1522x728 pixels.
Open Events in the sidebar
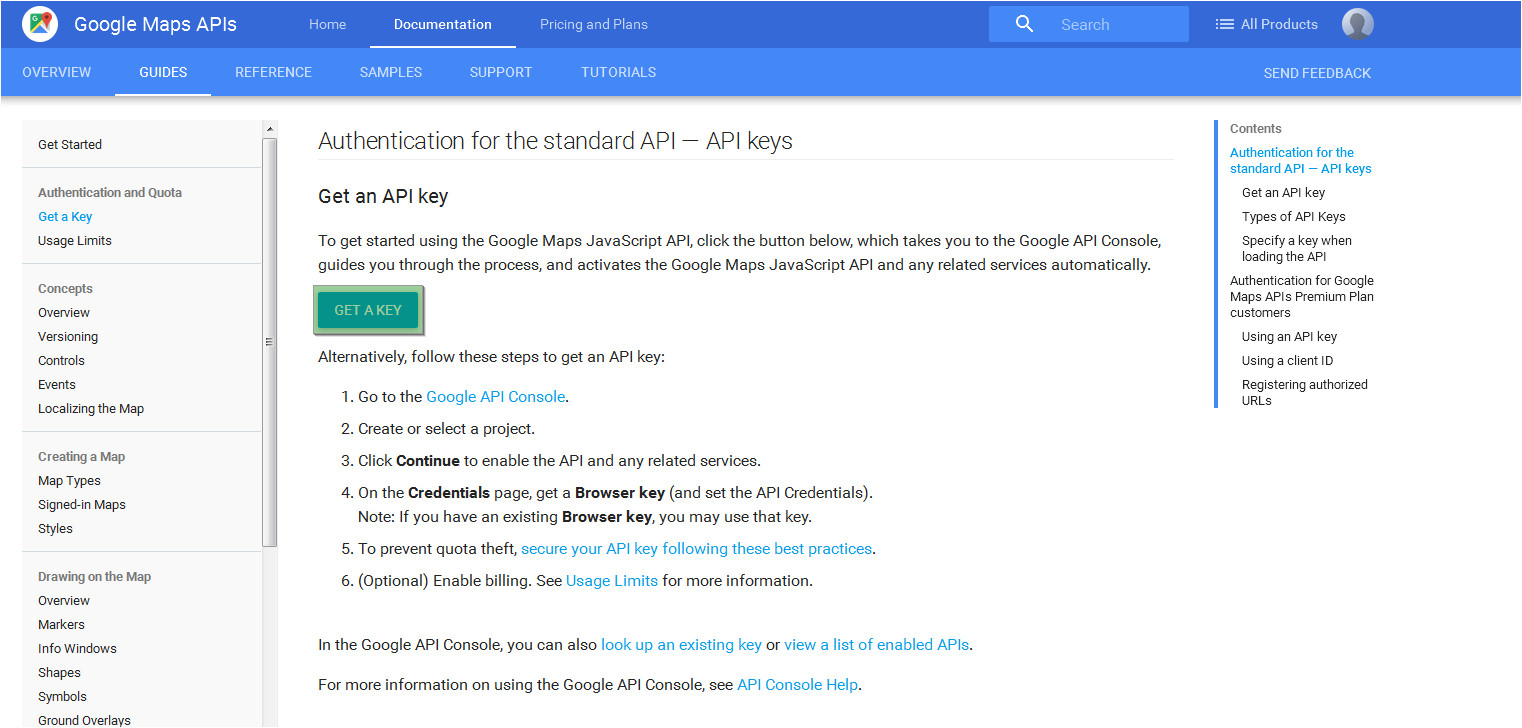(57, 385)
